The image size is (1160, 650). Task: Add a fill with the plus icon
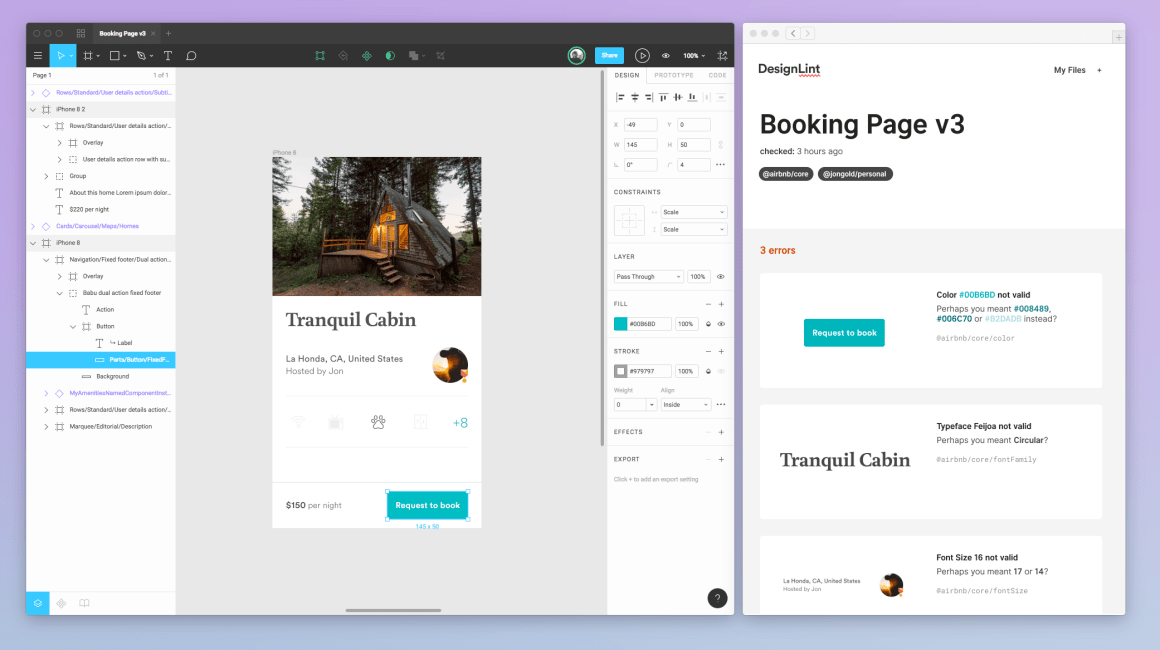coord(721,304)
